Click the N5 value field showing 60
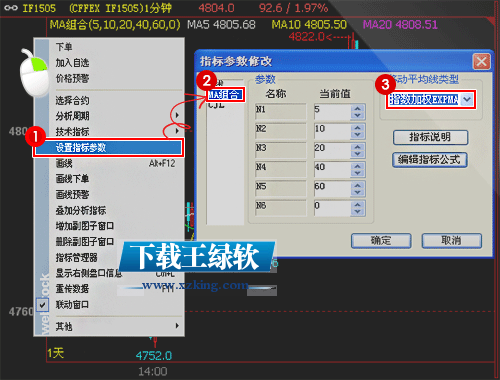This screenshot has height=380, width=500. click(332, 188)
